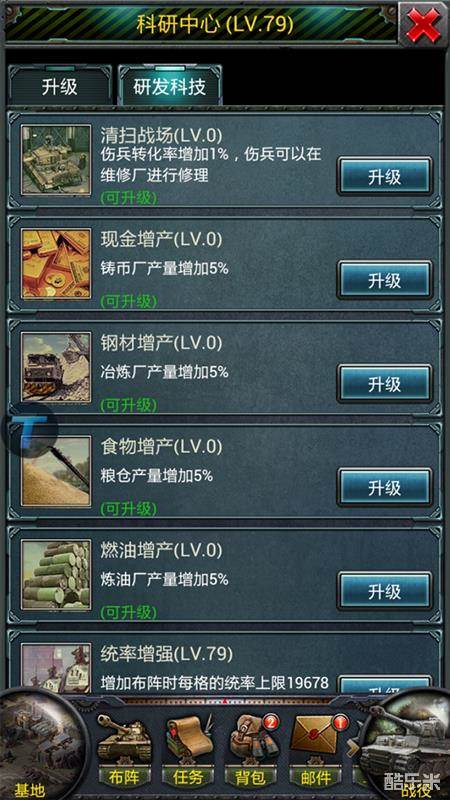Select the 清扫战场 tank thumbnail
This screenshot has height=800, width=450.
(x=56, y=160)
